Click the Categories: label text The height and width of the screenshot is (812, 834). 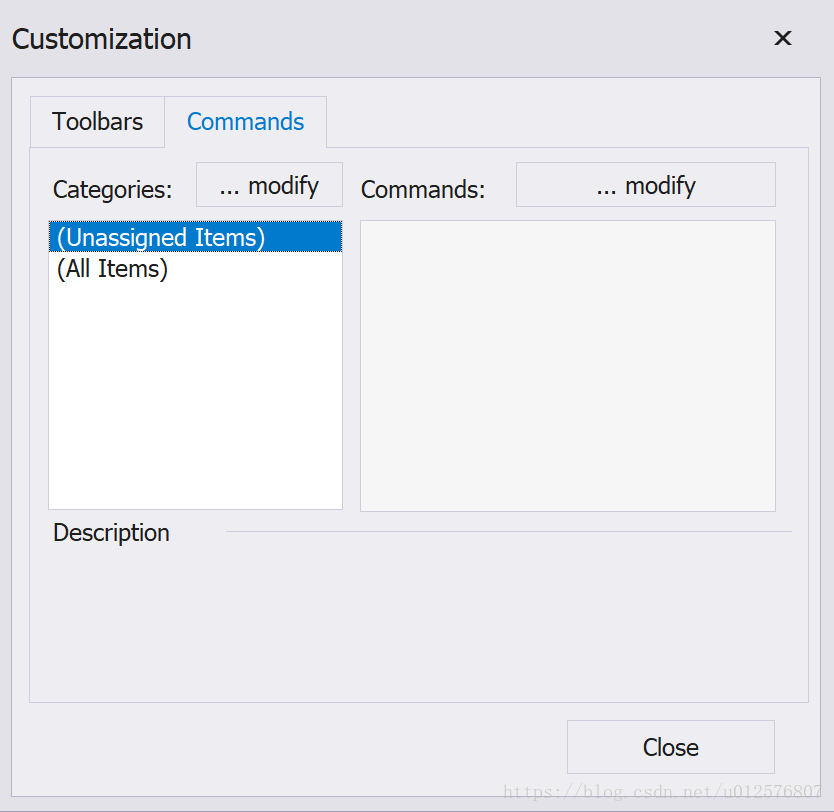point(113,189)
